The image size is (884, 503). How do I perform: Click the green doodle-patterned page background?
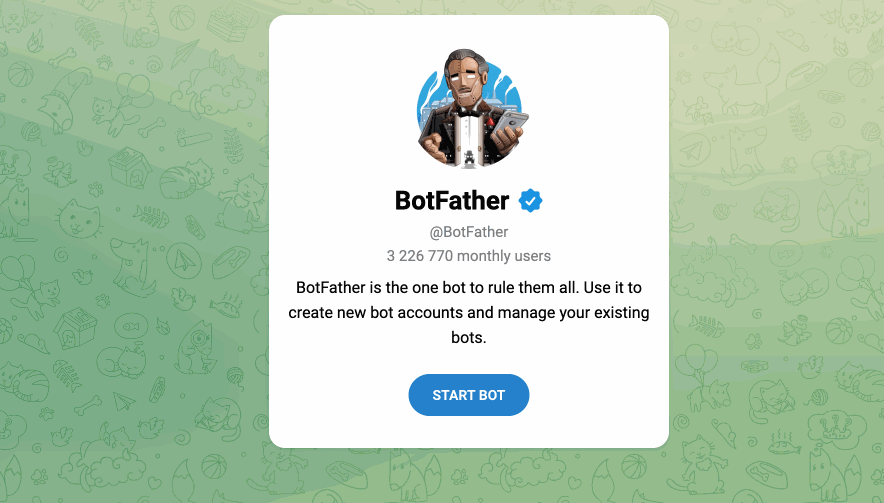(130, 250)
